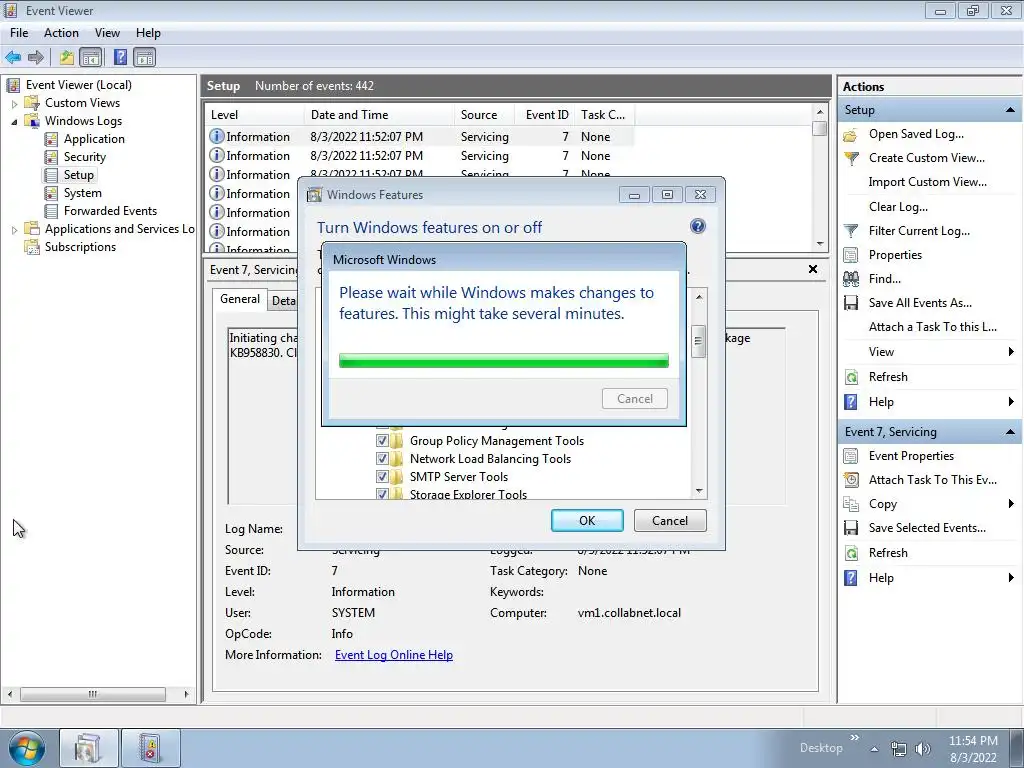Uncheck Group Policy Management Tools checkbox
Viewport: 1024px width, 768px height.
[382, 441]
